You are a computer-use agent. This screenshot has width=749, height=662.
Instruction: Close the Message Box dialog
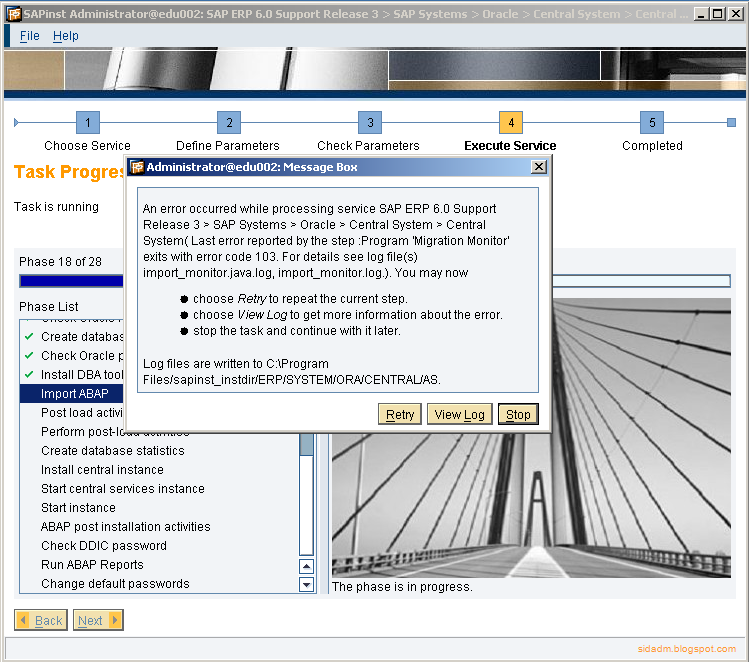click(539, 167)
